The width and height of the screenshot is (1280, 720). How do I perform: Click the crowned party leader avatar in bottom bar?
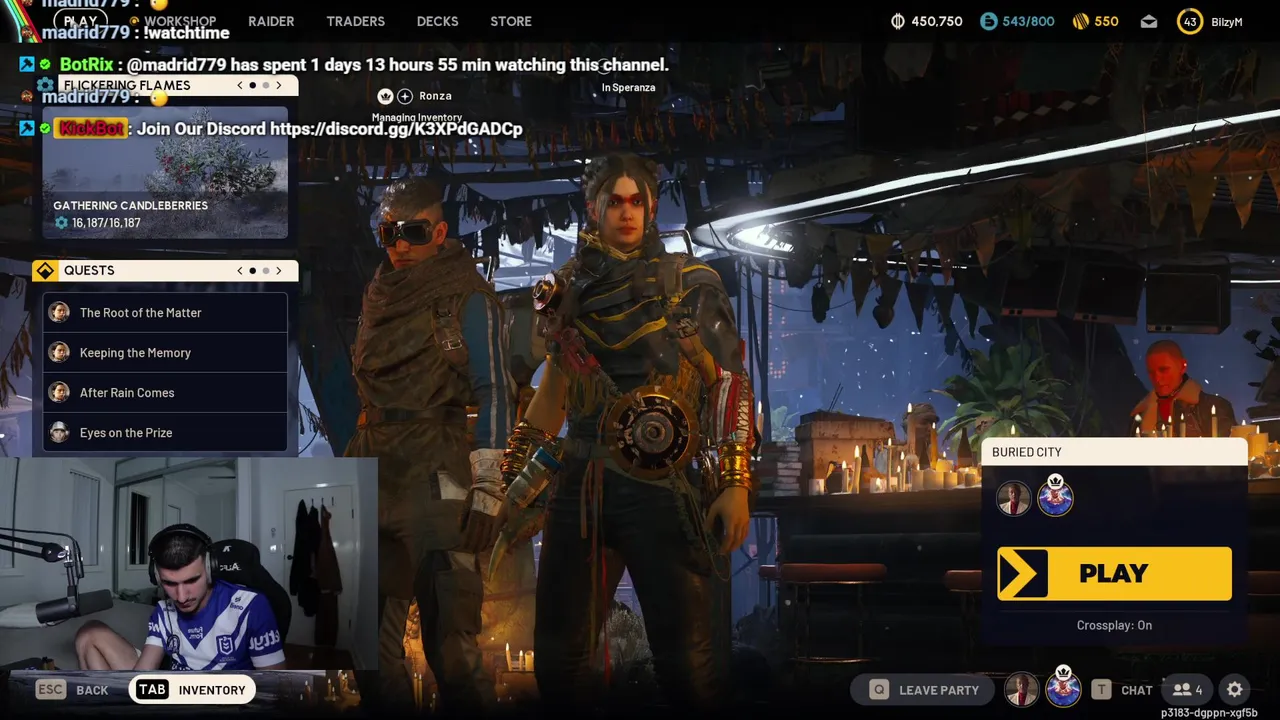1063,688
